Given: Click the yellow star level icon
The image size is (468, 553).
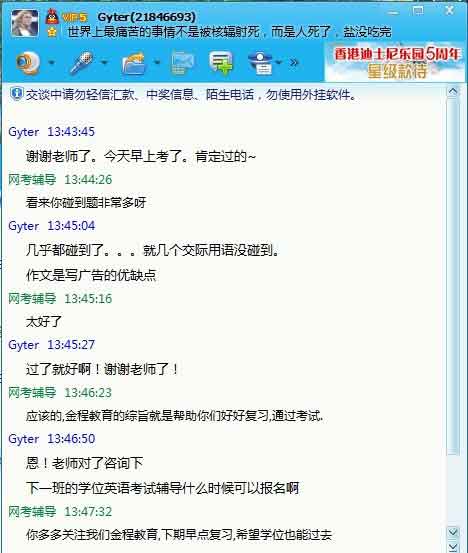Looking at the screenshot, I should pos(52,32).
